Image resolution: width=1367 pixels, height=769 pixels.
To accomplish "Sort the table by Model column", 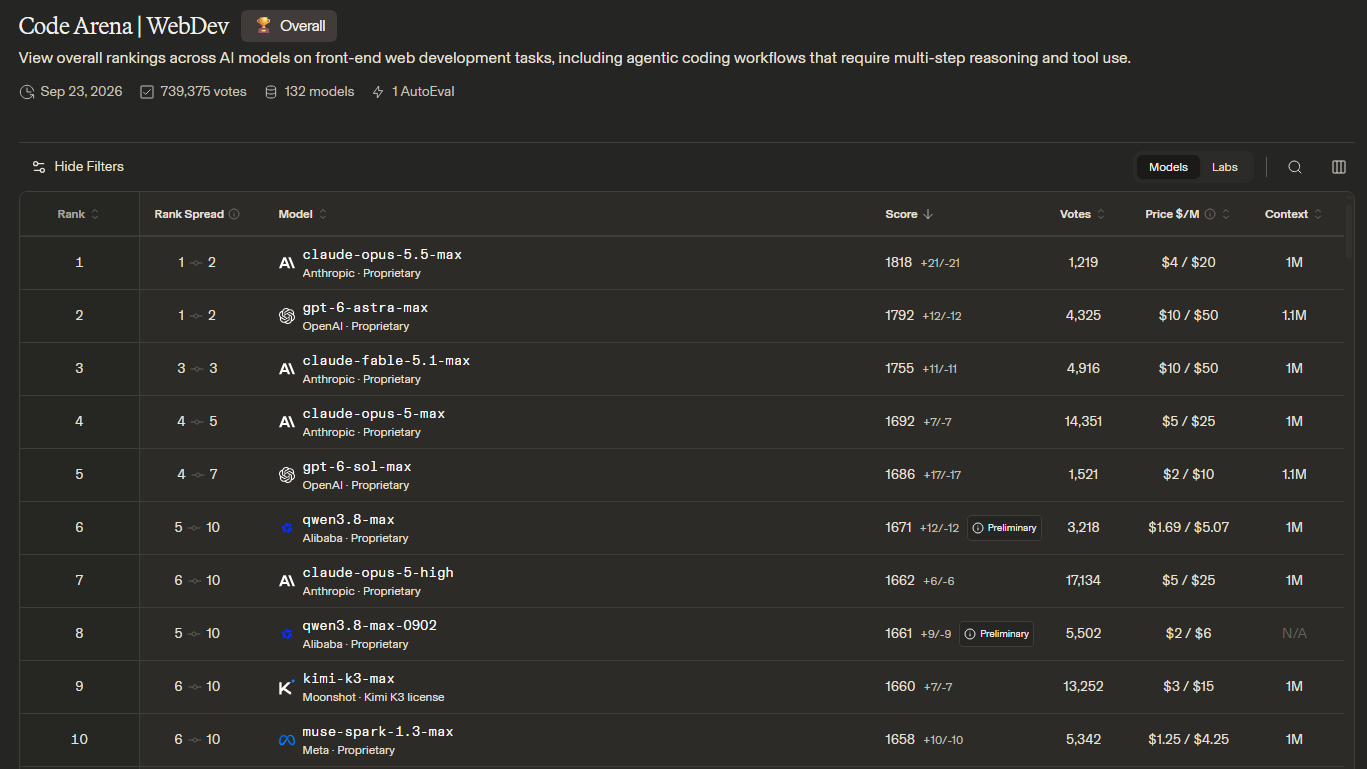I will [303, 214].
